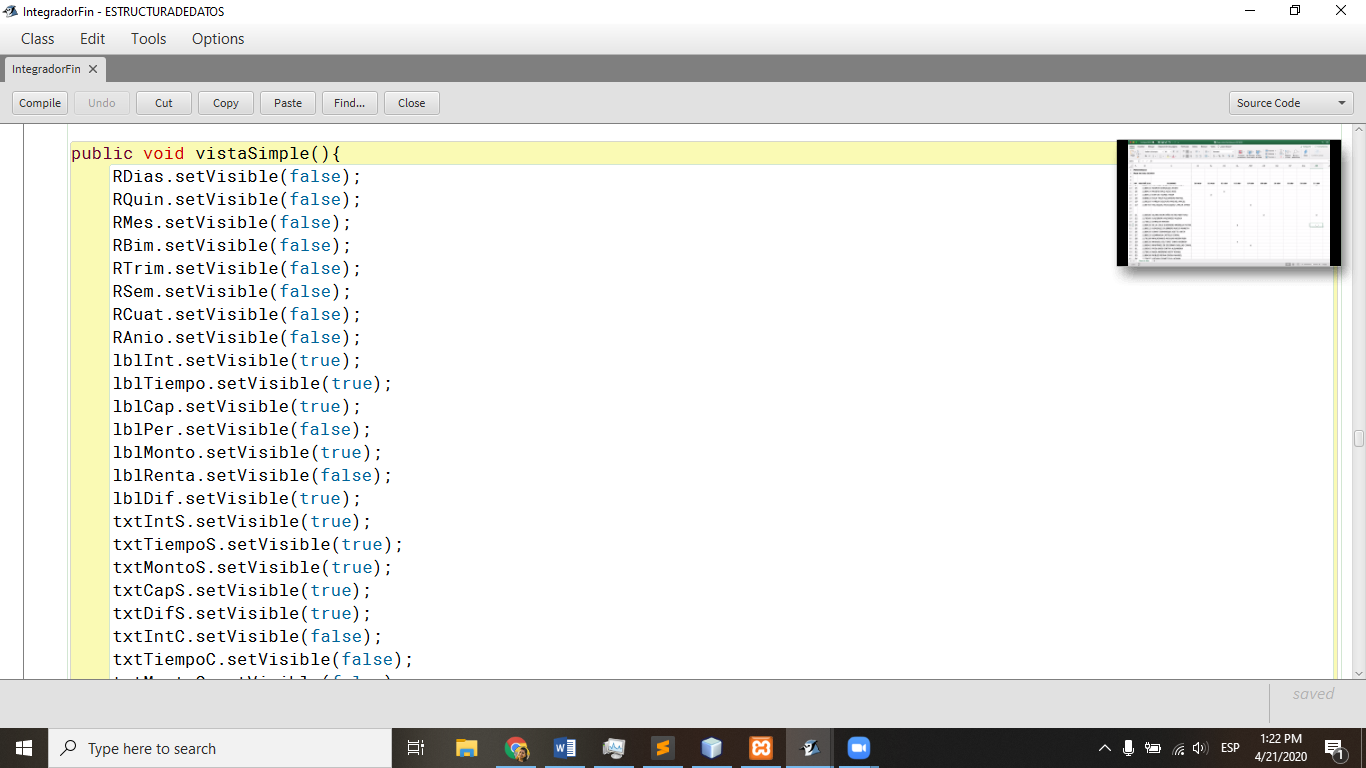
Task: Click the RSem.setVisible(false) line
Action: point(232,291)
